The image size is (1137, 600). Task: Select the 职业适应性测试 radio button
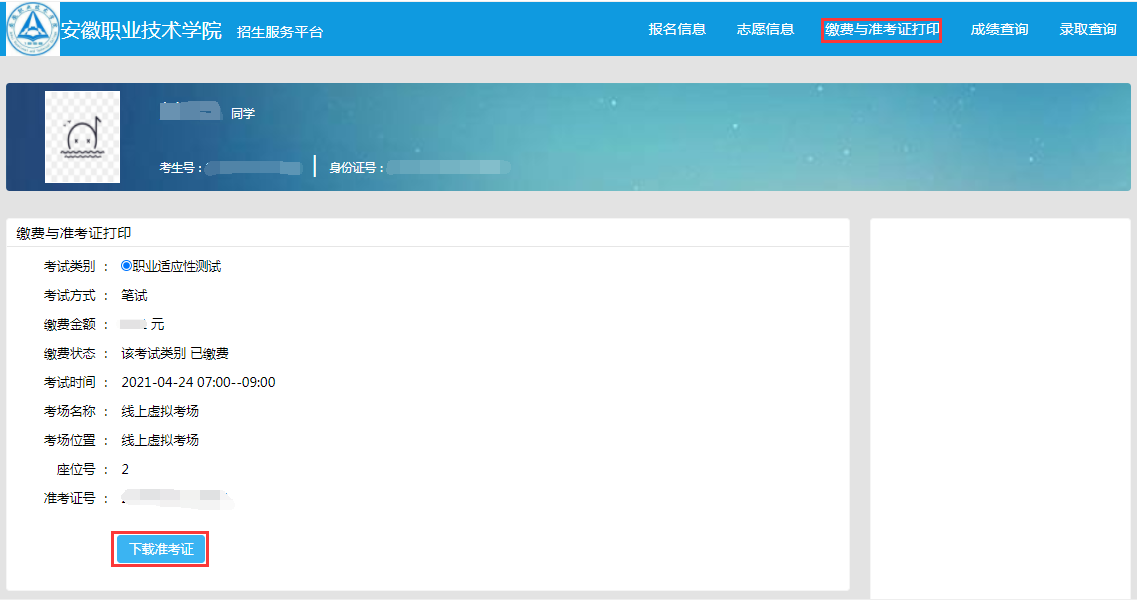(126, 266)
